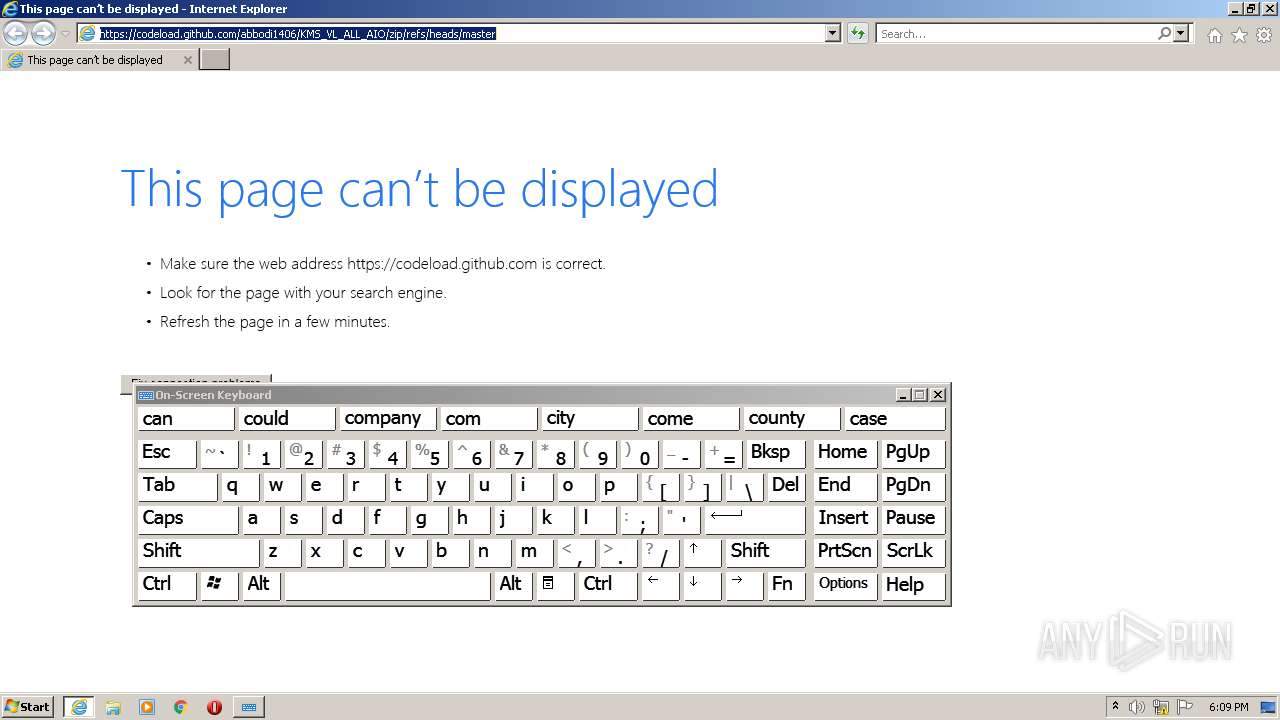Open the volume speaker tray icon
Screen dimensions: 1280x720
[x=1137, y=707]
